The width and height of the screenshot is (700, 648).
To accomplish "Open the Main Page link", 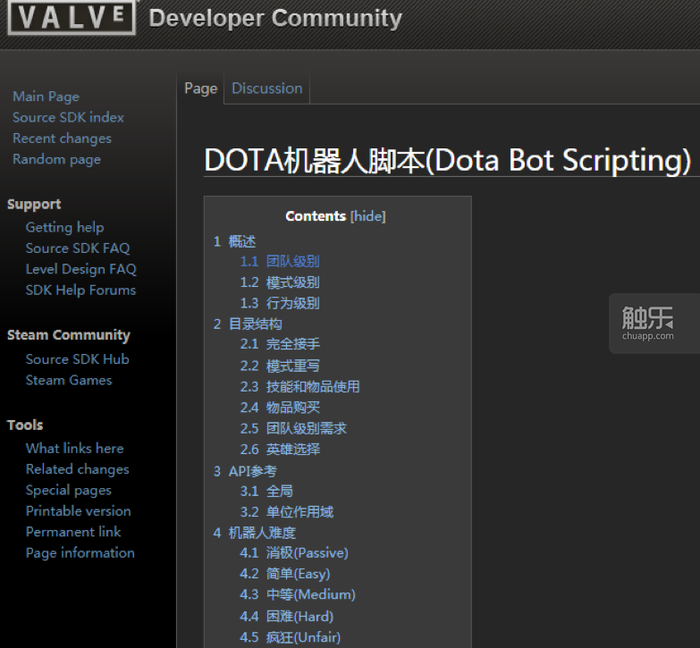I will tap(46, 96).
